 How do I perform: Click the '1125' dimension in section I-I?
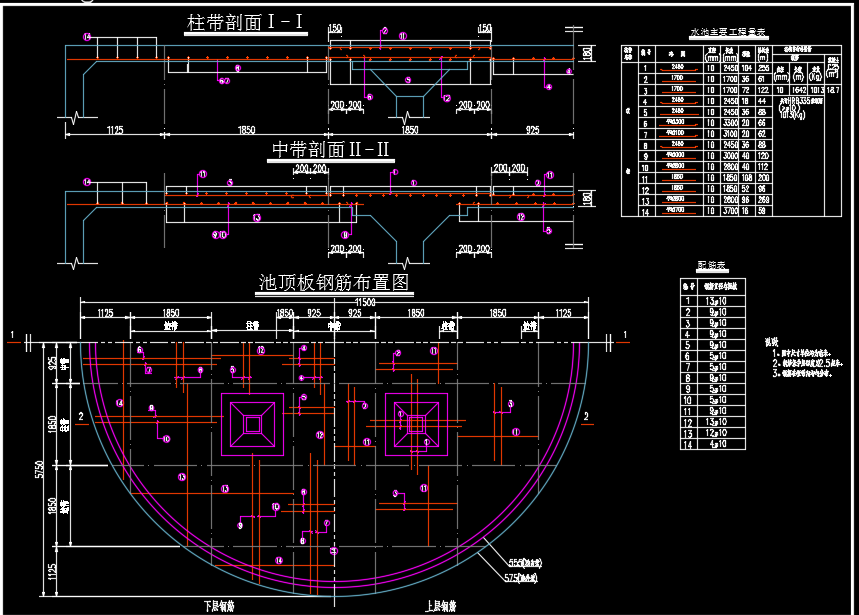click(114, 130)
